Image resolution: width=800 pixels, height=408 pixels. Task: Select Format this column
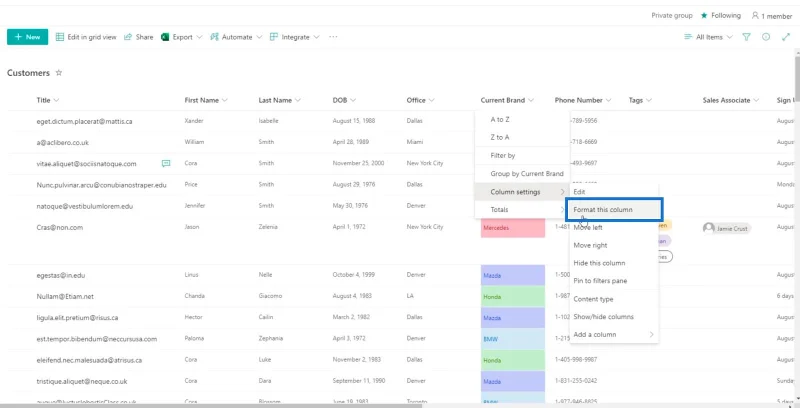(614, 210)
